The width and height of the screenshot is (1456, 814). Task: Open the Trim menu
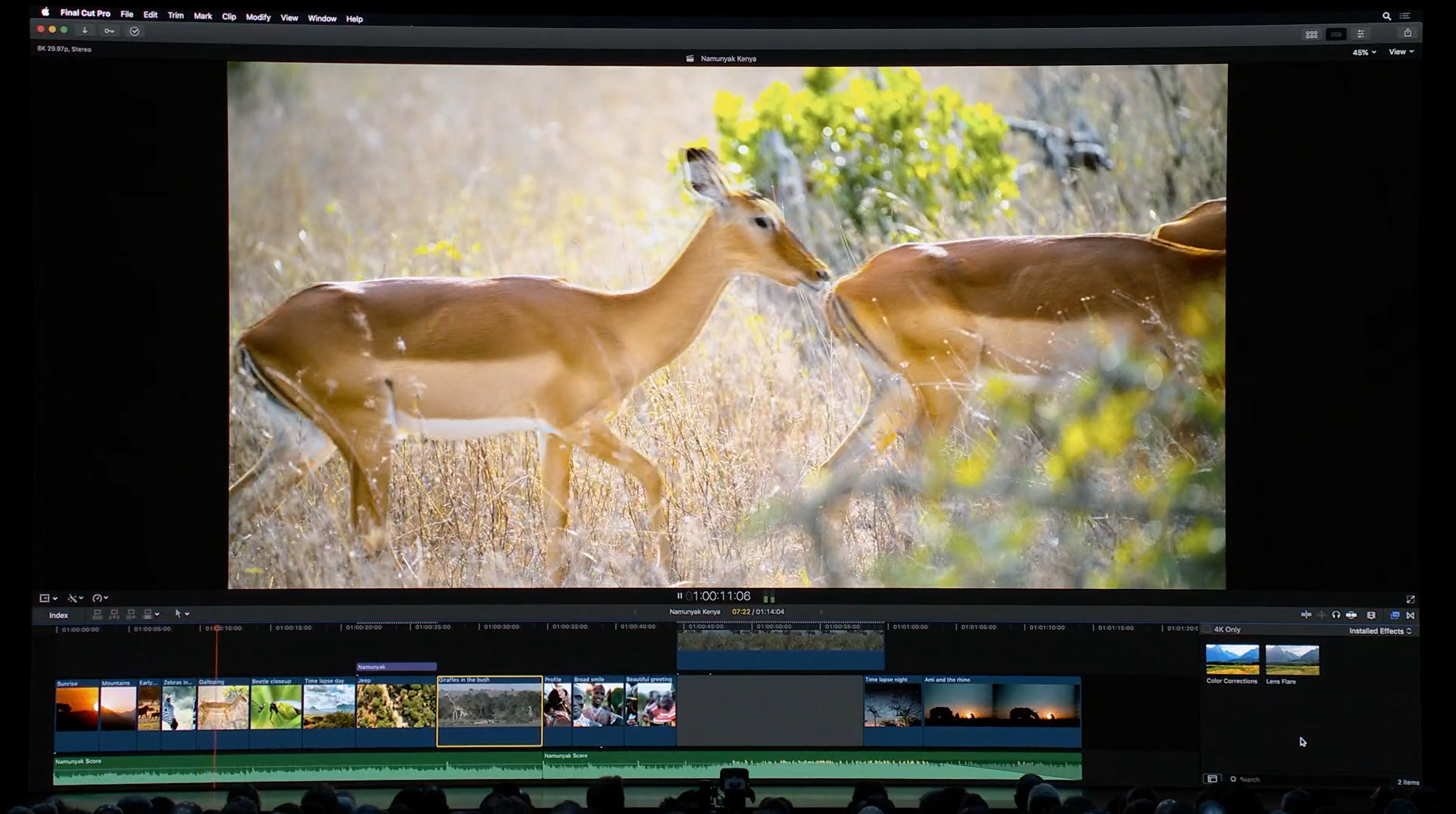coord(175,15)
